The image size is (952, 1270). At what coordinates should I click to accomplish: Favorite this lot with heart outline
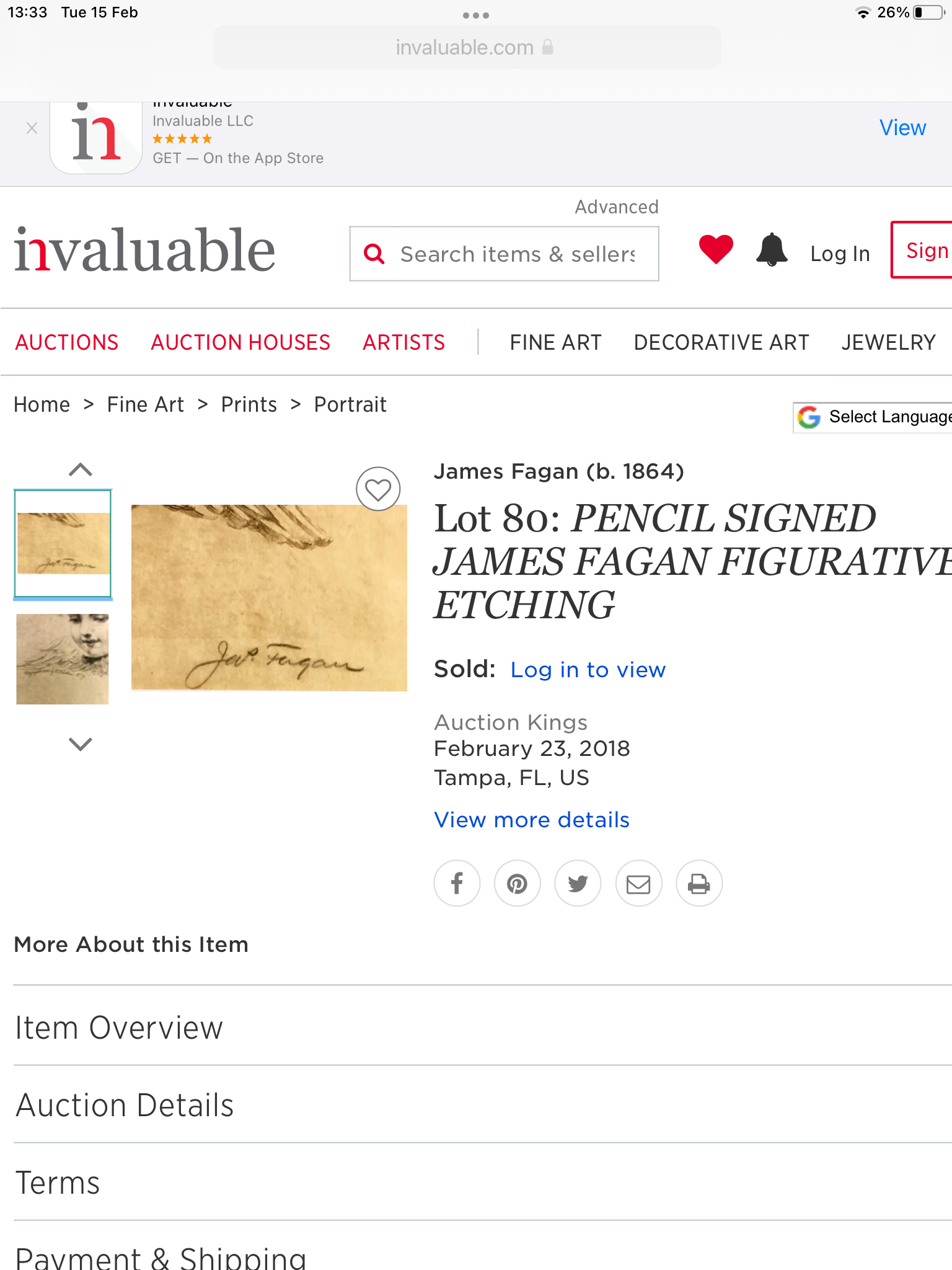[x=378, y=489]
